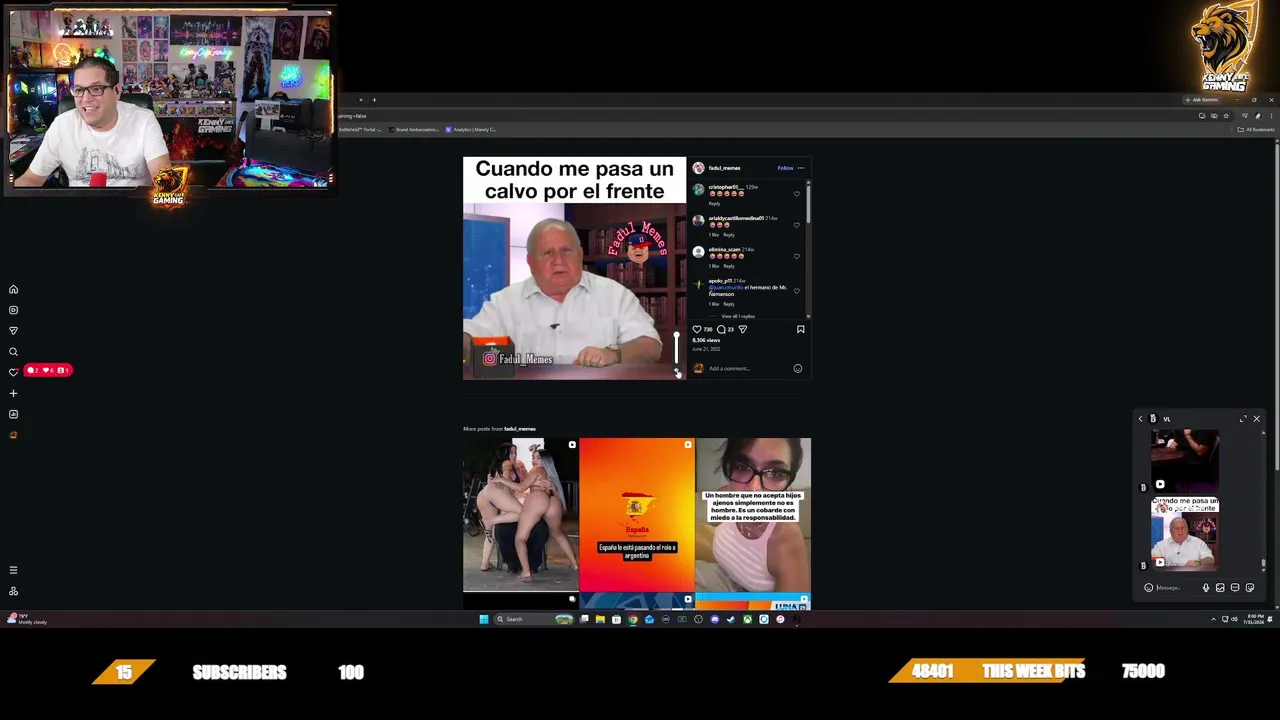Screen dimensions: 1280x720
Task: Expand View all 1 replies
Action: (x=738, y=316)
